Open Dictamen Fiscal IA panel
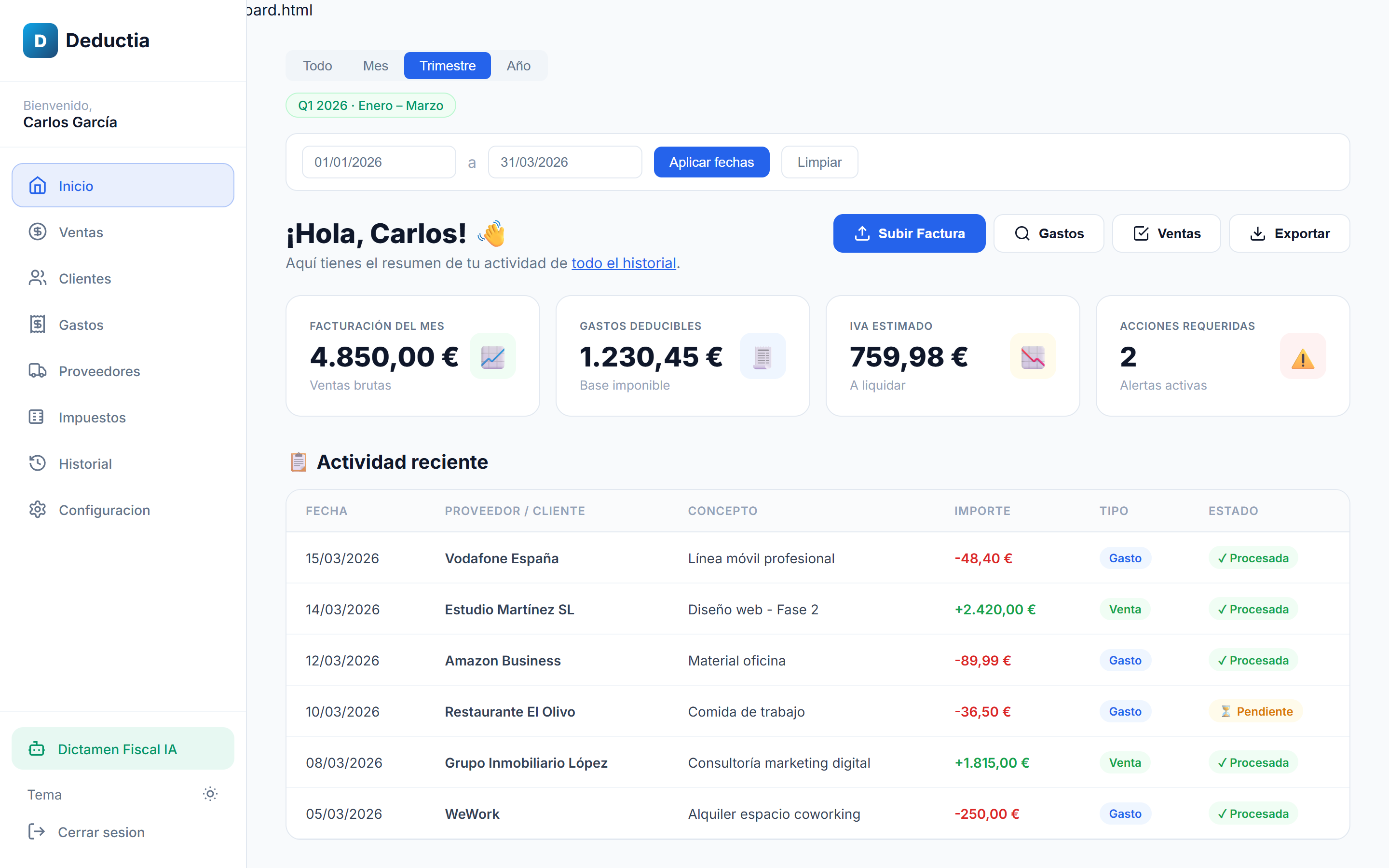 123,748
